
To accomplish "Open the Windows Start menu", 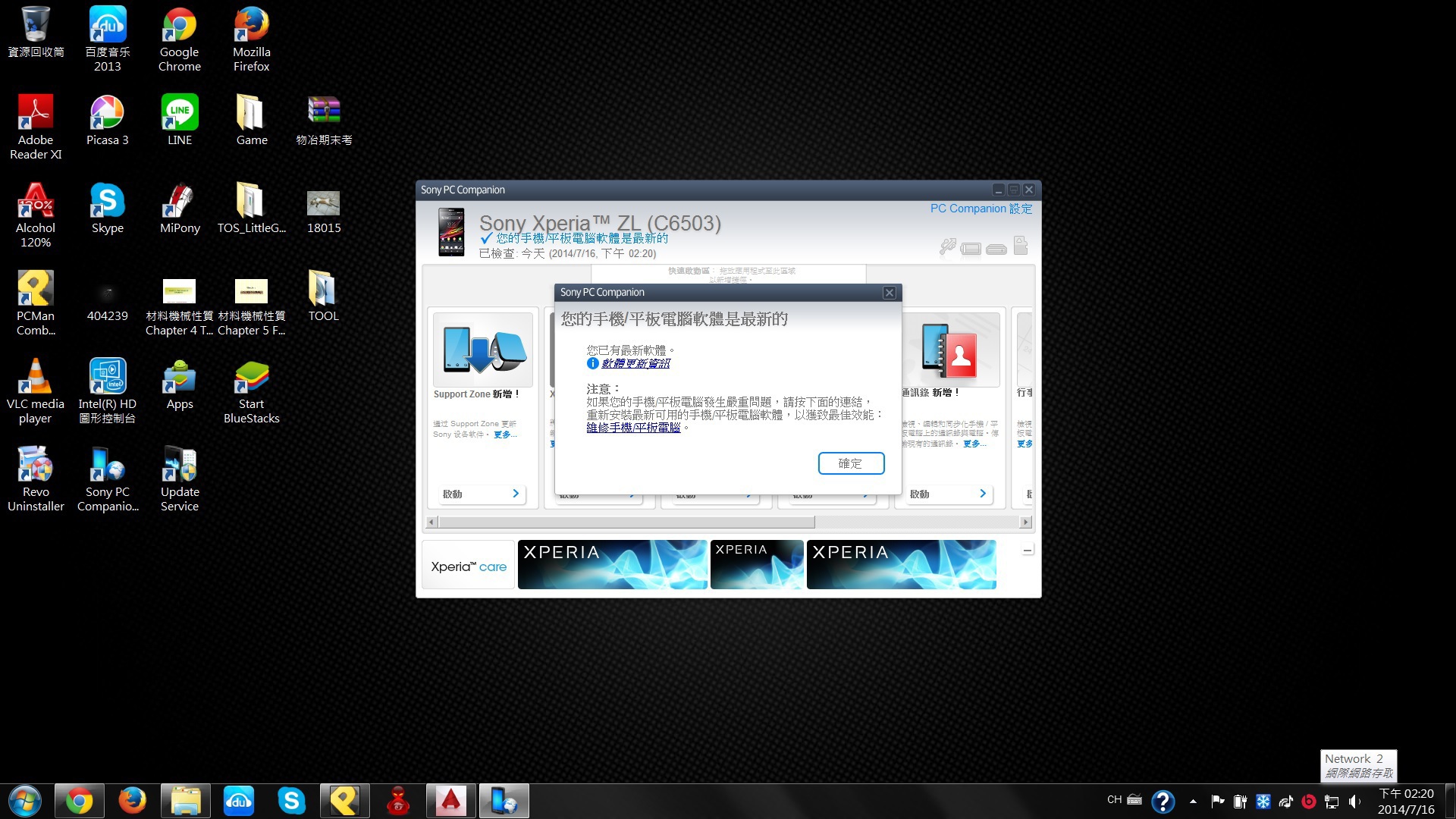I will tap(25, 801).
